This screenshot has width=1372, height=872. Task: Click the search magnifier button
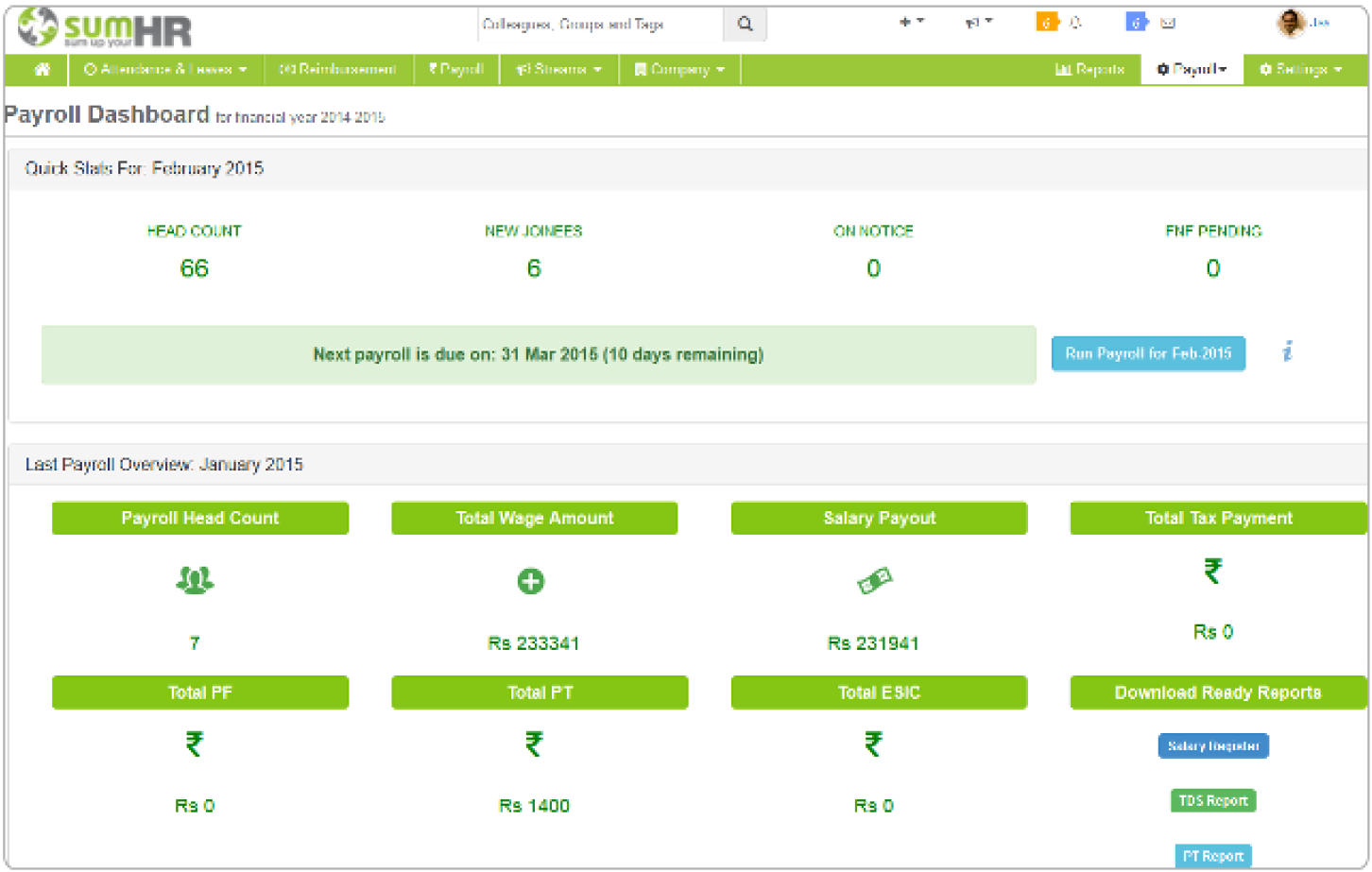[745, 24]
